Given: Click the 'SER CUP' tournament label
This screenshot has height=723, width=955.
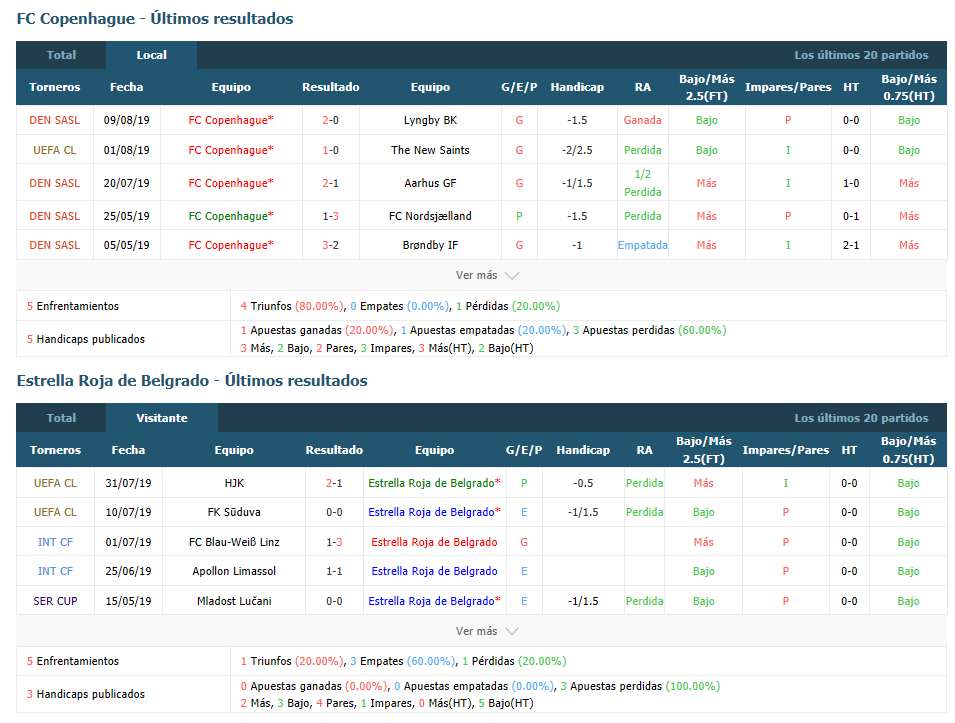Looking at the screenshot, I should (55, 601).
